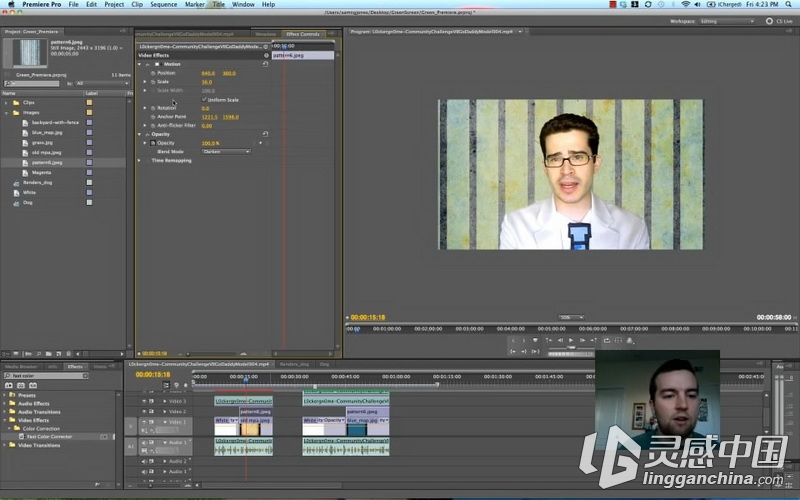Screen dimensions: 800x500
Task: Step back one frame in program monitor
Action: point(560,340)
